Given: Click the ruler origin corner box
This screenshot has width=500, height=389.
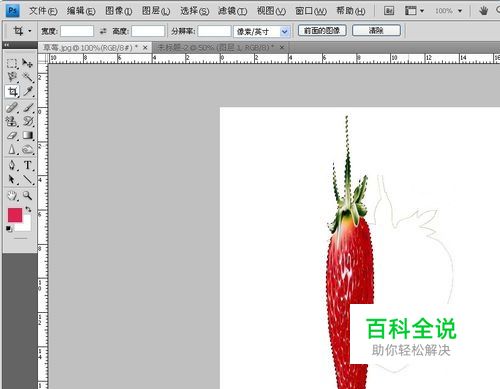Looking at the screenshot, I should coord(43,59).
